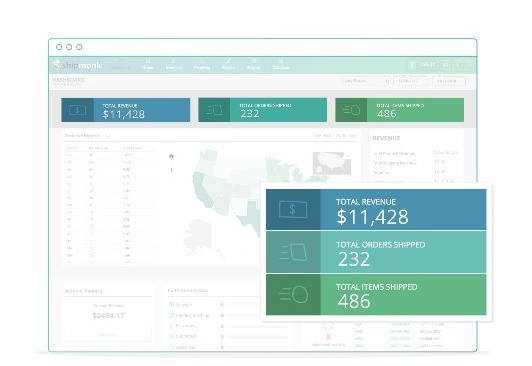Click the large items shipped icon in overlay
The height and width of the screenshot is (366, 532).
click(293, 294)
